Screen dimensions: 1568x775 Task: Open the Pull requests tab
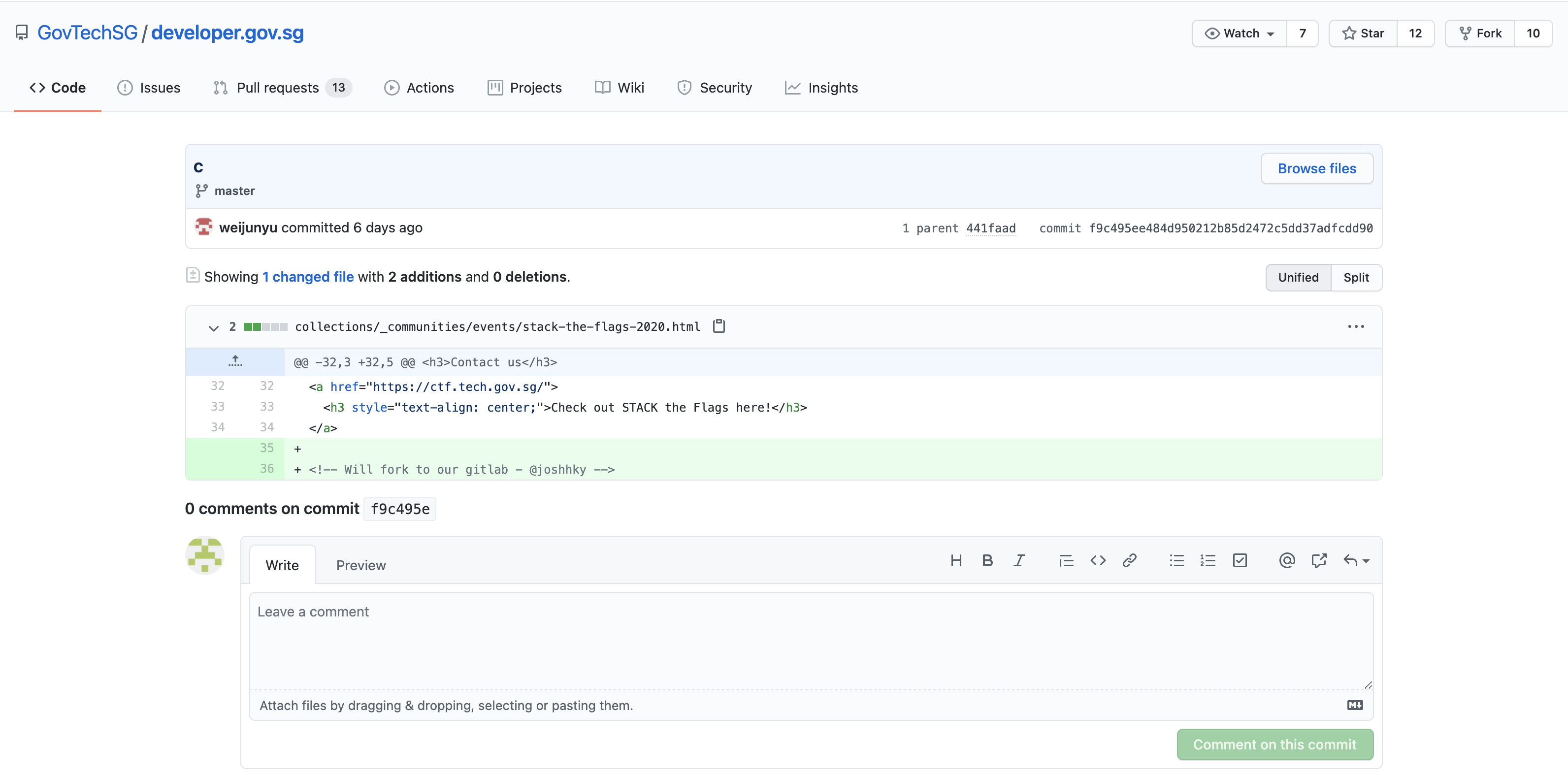coord(283,88)
